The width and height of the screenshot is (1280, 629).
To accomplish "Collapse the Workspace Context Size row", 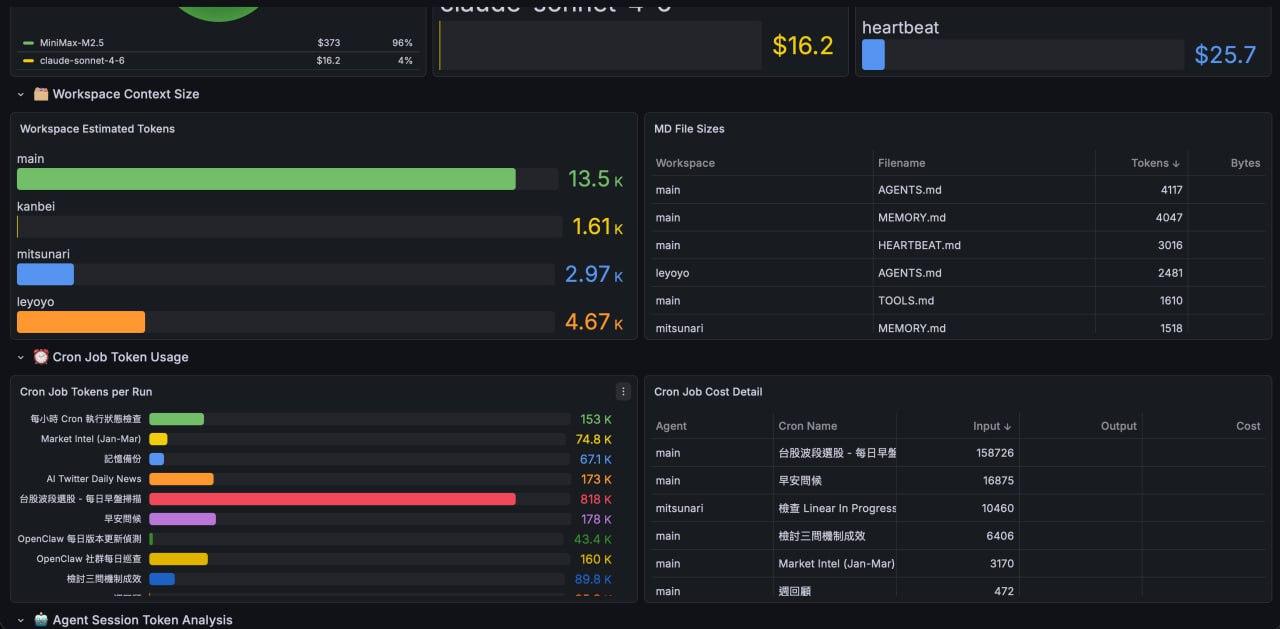I will (x=21, y=94).
